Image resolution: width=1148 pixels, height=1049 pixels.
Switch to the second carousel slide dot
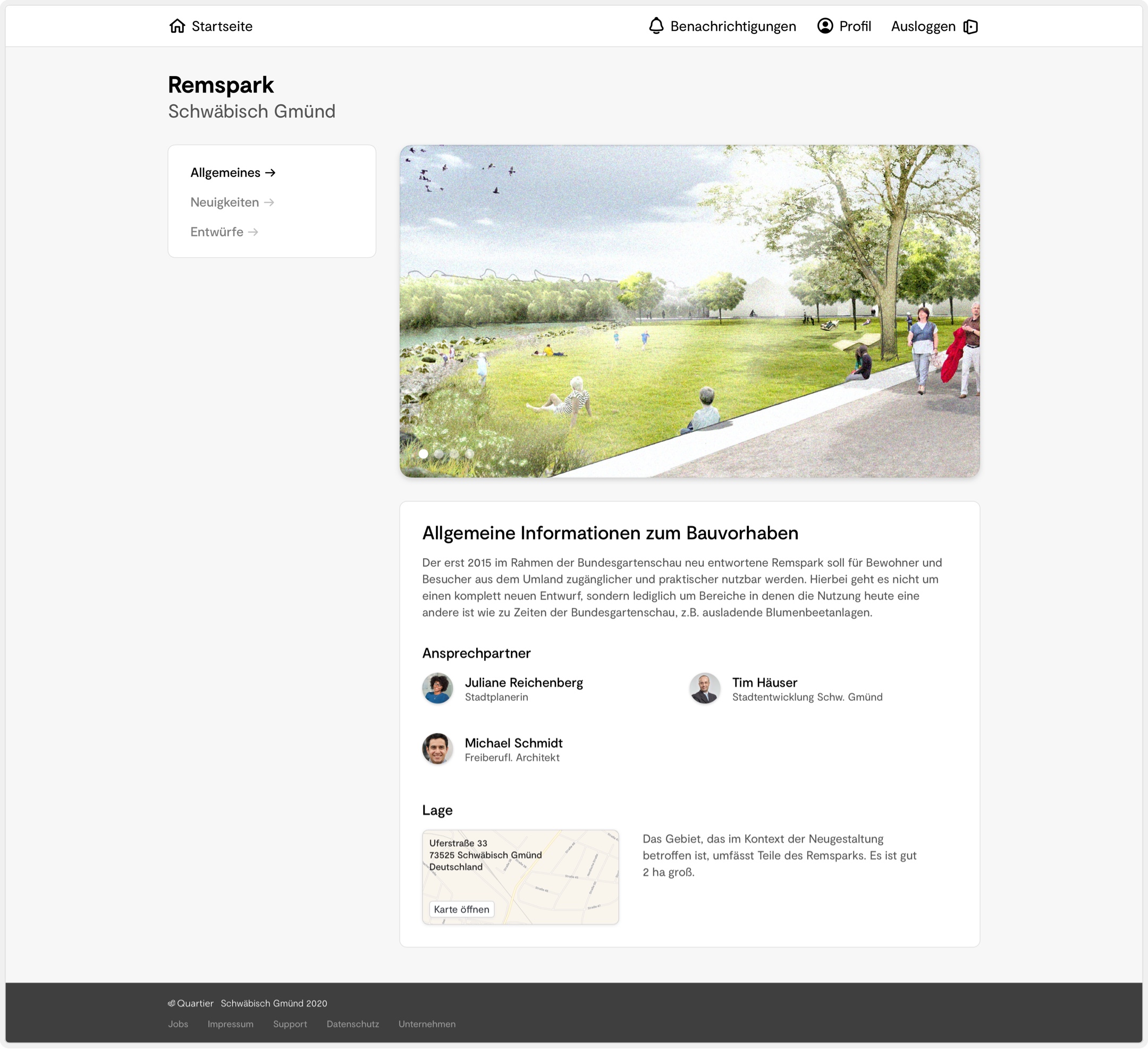pos(438,454)
